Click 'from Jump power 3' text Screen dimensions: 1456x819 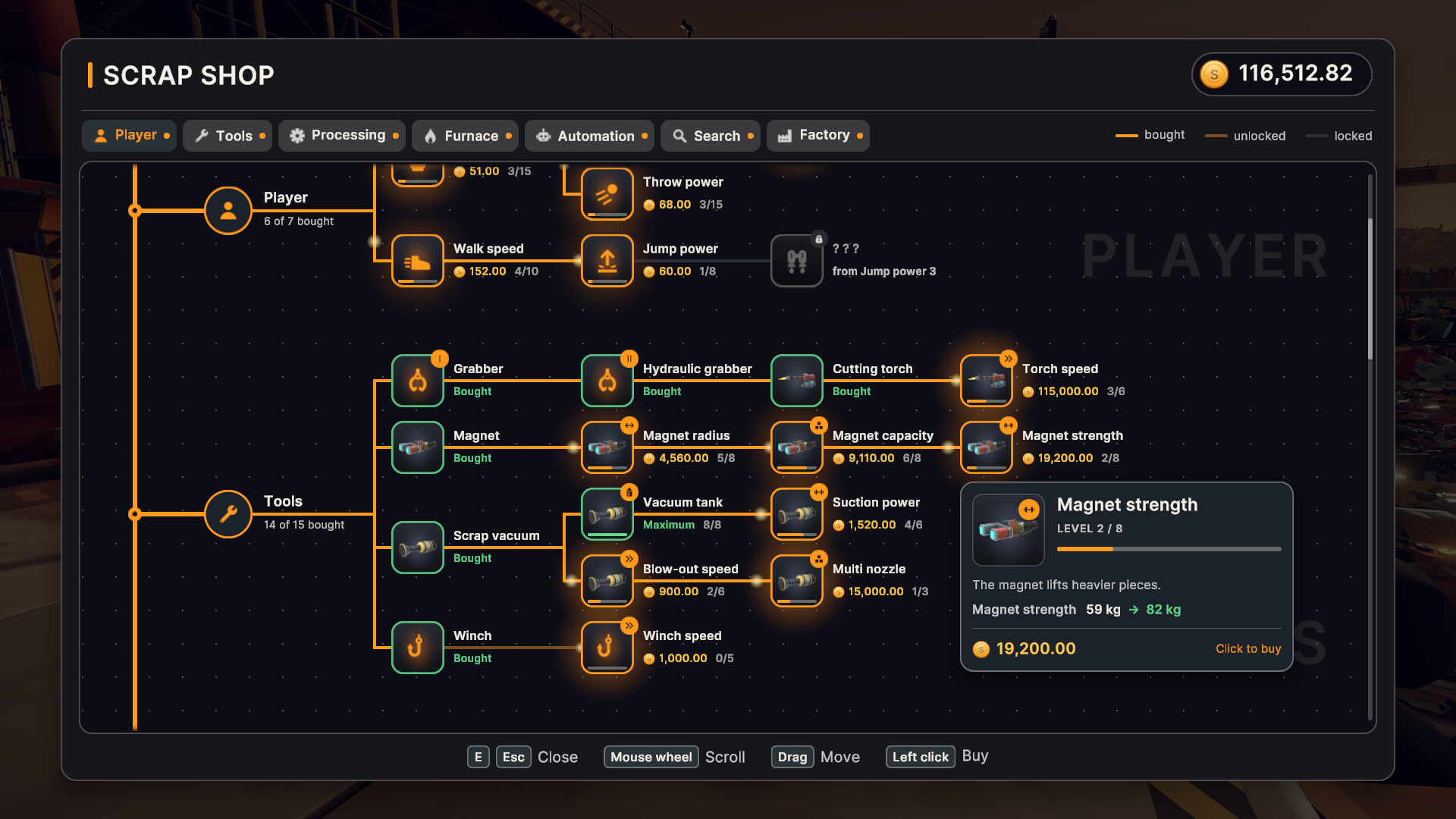(884, 271)
